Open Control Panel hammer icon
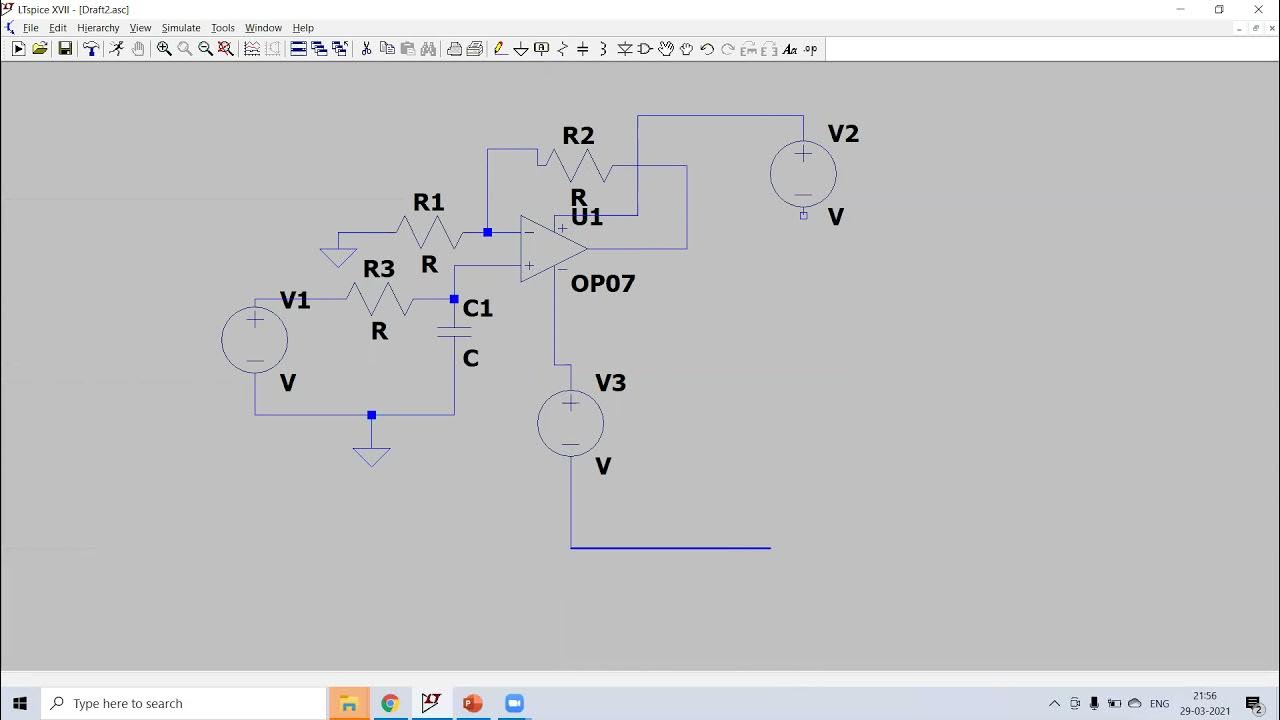Viewport: 1280px width, 720px height. [91, 49]
